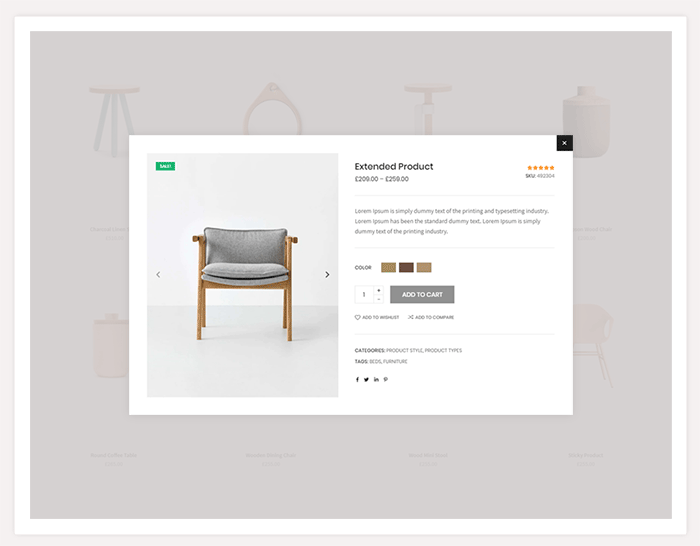
Task: Click the five-star product rating
Action: 541,168
